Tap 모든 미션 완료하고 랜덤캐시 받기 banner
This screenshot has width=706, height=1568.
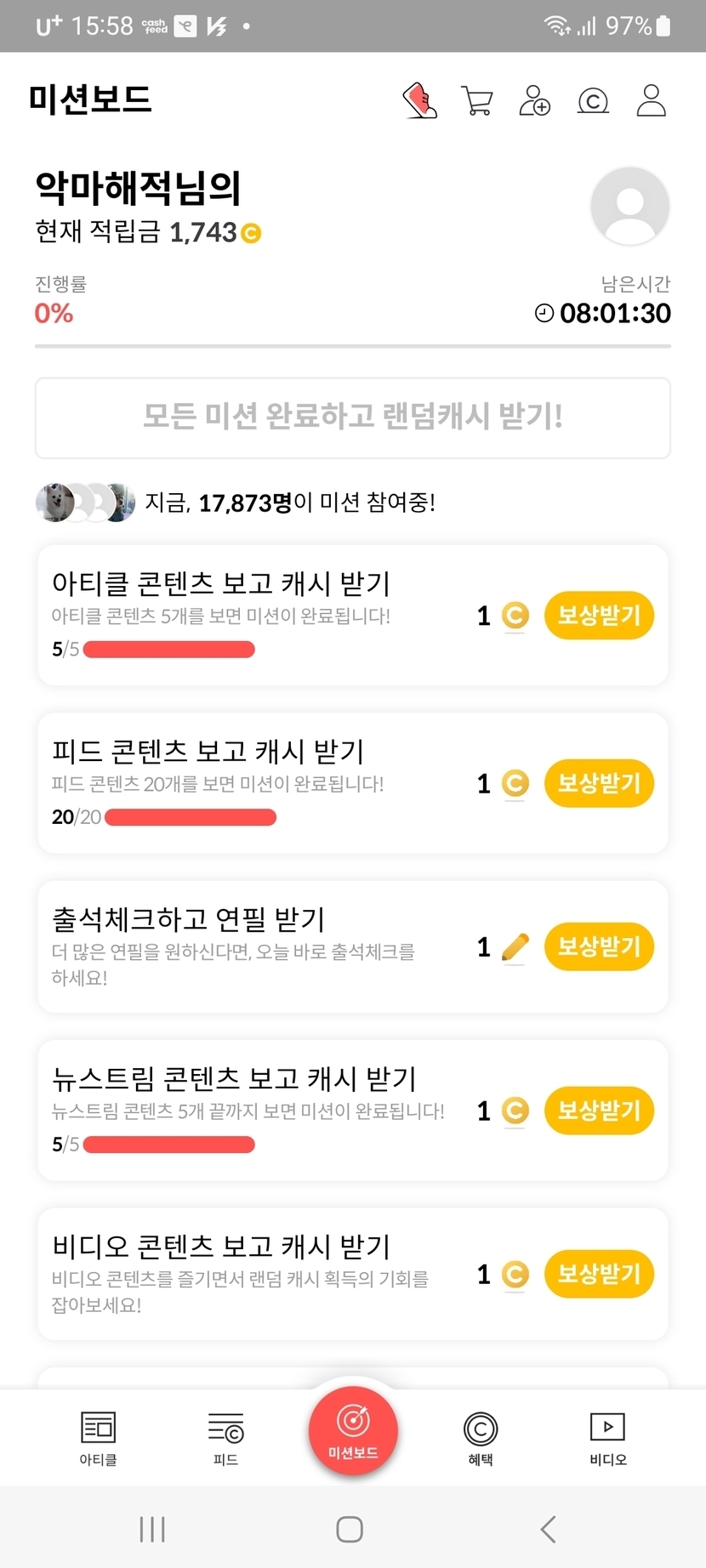[x=353, y=418]
